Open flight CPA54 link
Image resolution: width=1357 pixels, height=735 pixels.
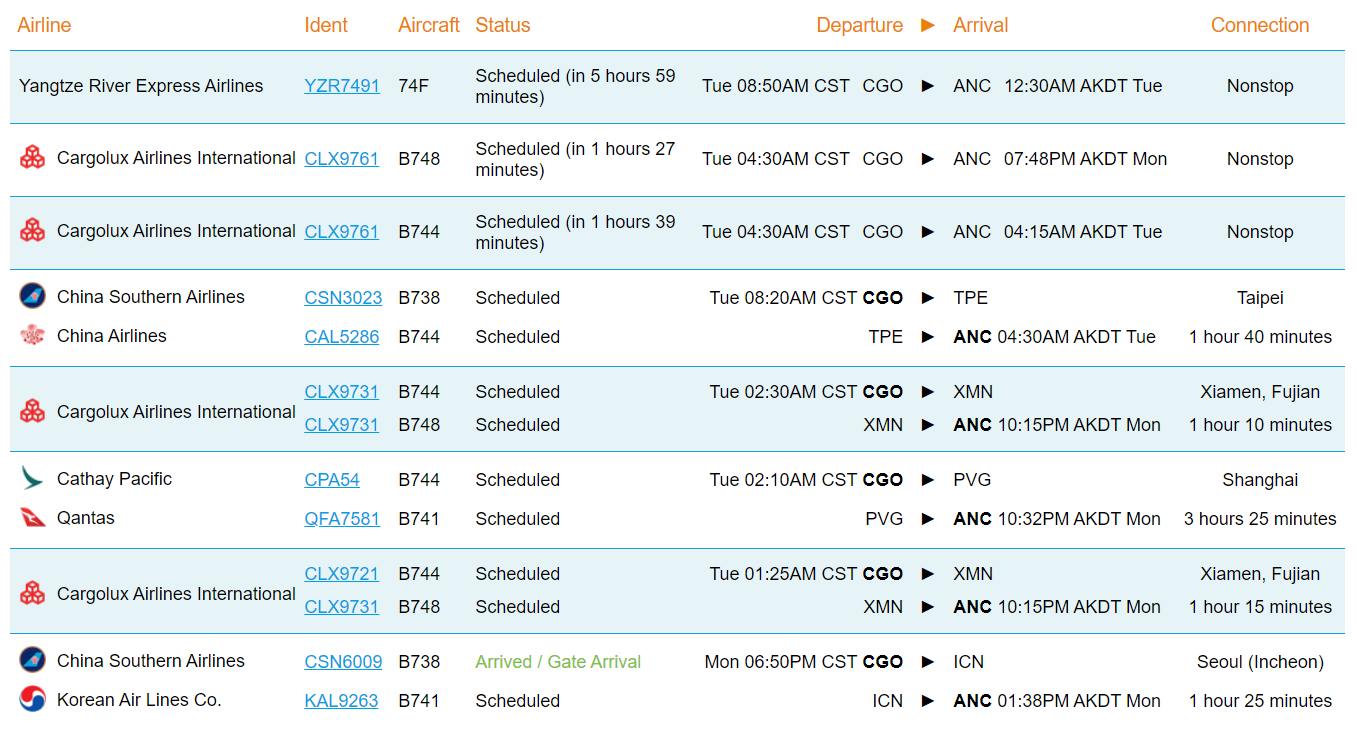[x=332, y=480]
